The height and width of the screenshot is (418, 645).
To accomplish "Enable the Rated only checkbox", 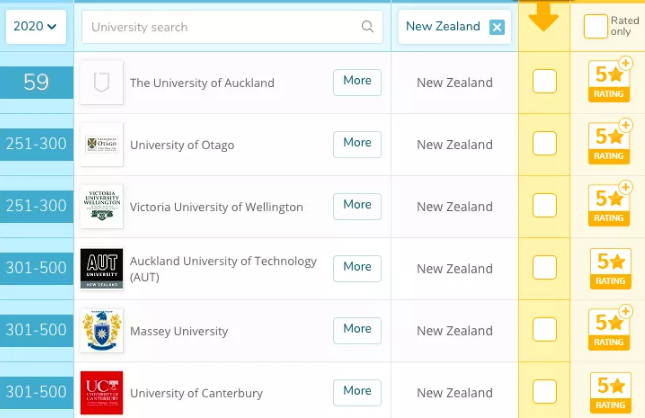I will coord(596,27).
